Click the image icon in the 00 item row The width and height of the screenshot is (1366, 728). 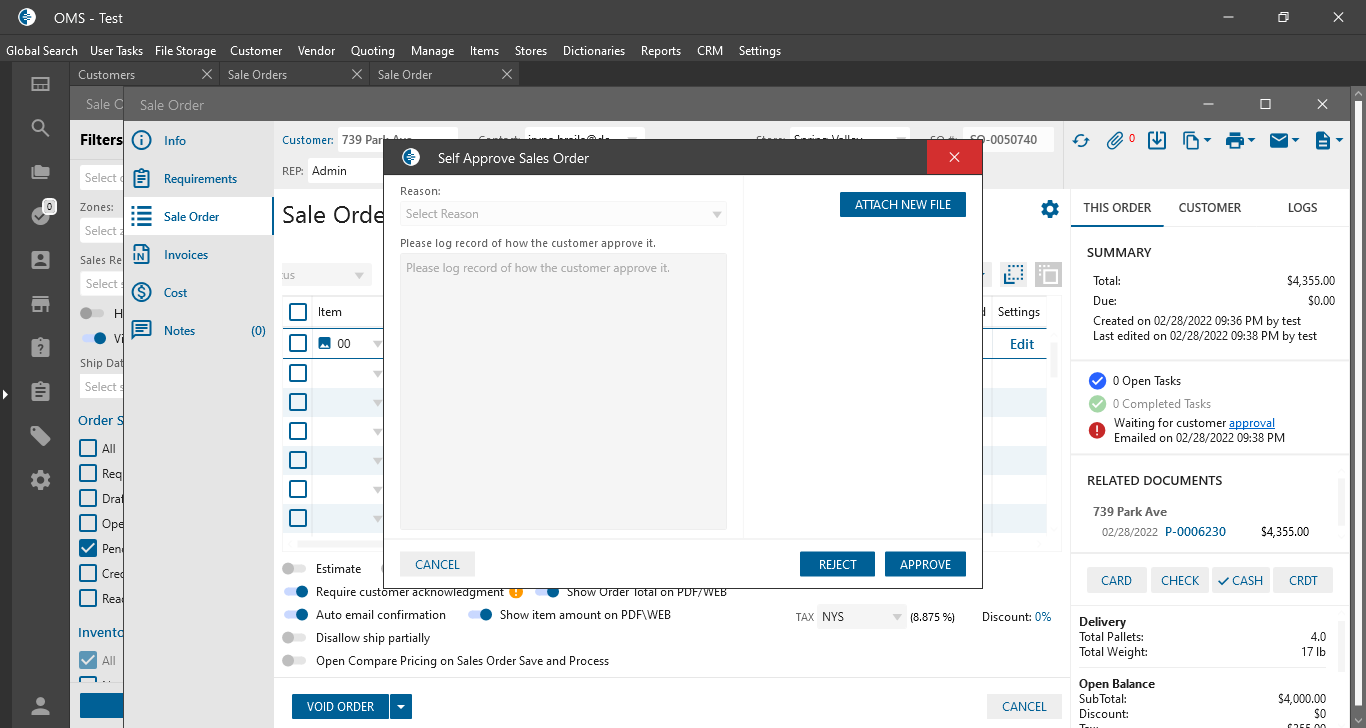[324, 343]
